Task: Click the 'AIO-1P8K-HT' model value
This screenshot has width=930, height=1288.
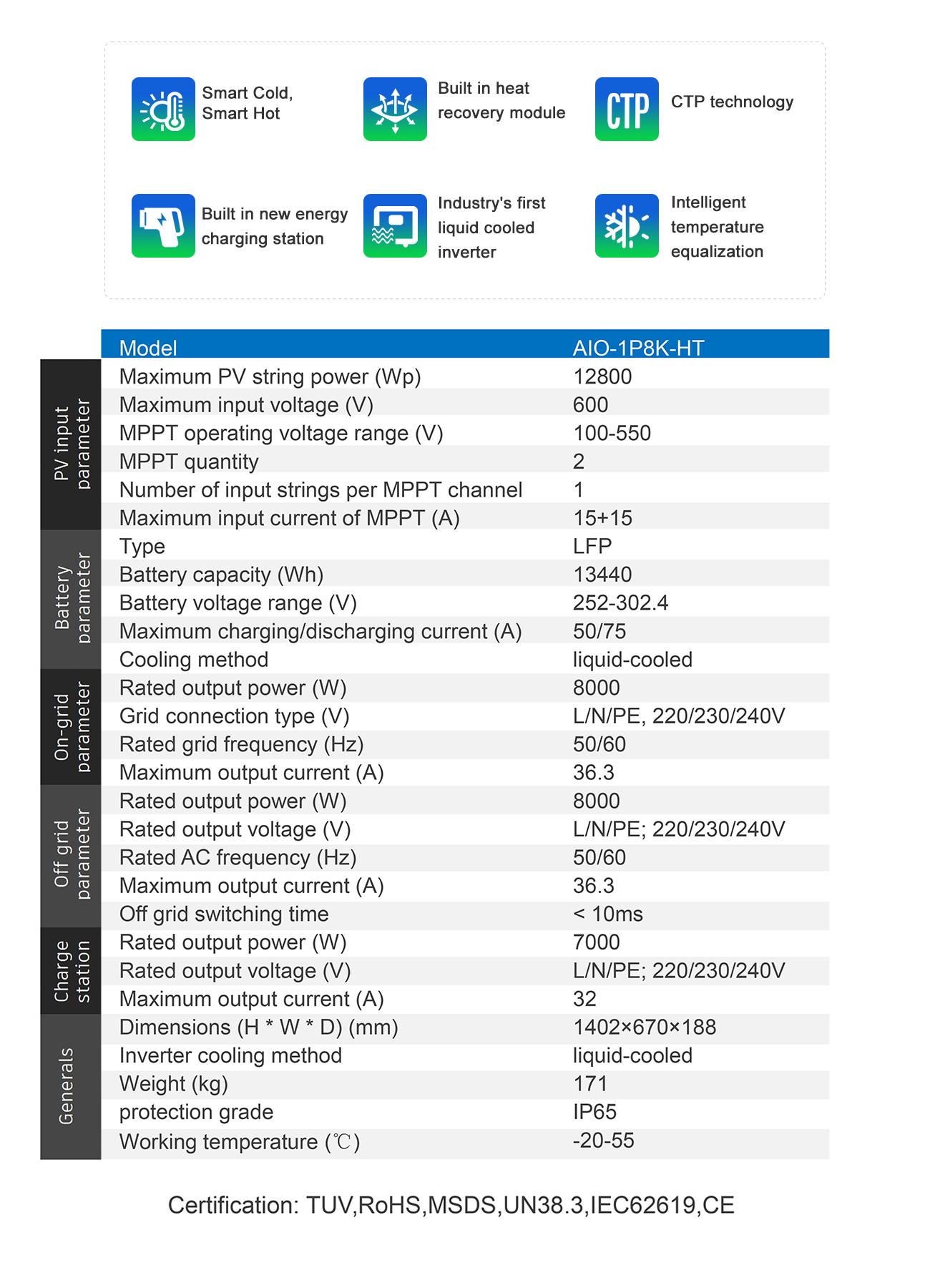Action: (x=639, y=348)
